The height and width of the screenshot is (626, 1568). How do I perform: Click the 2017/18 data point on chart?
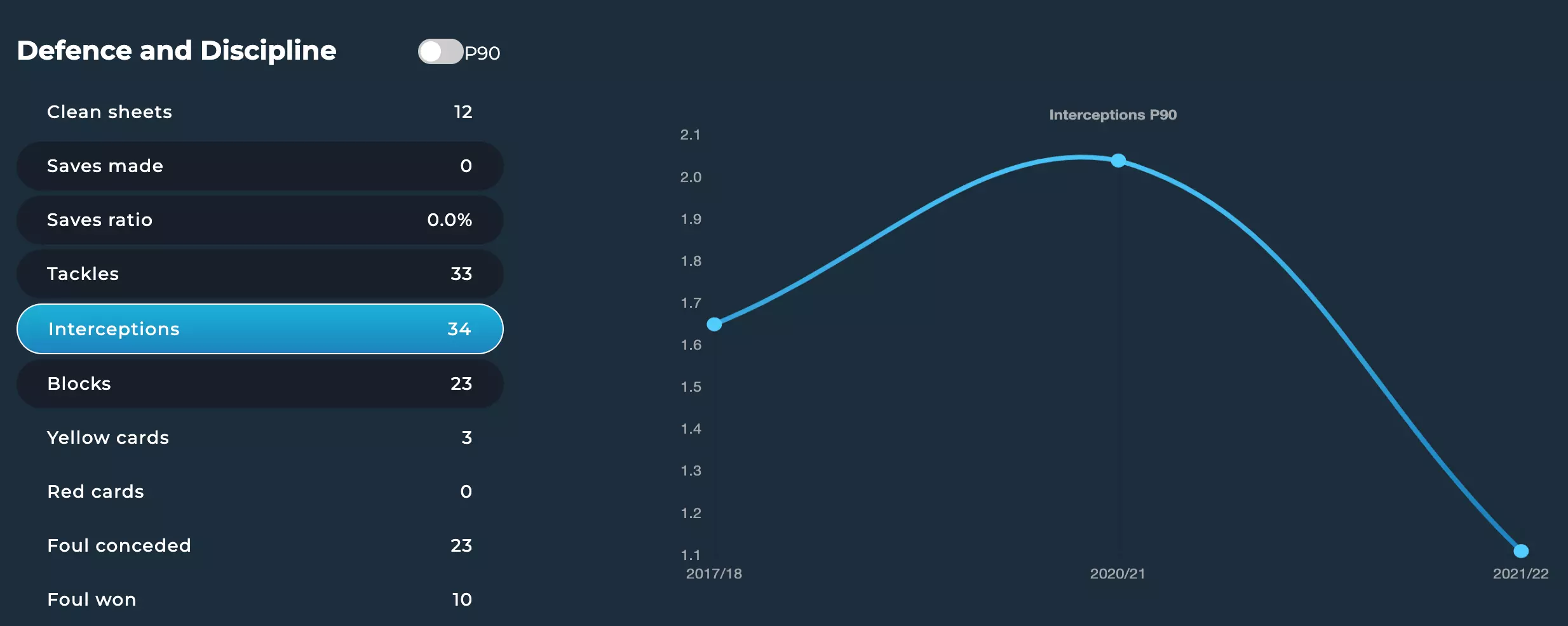[x=714, y=324]
